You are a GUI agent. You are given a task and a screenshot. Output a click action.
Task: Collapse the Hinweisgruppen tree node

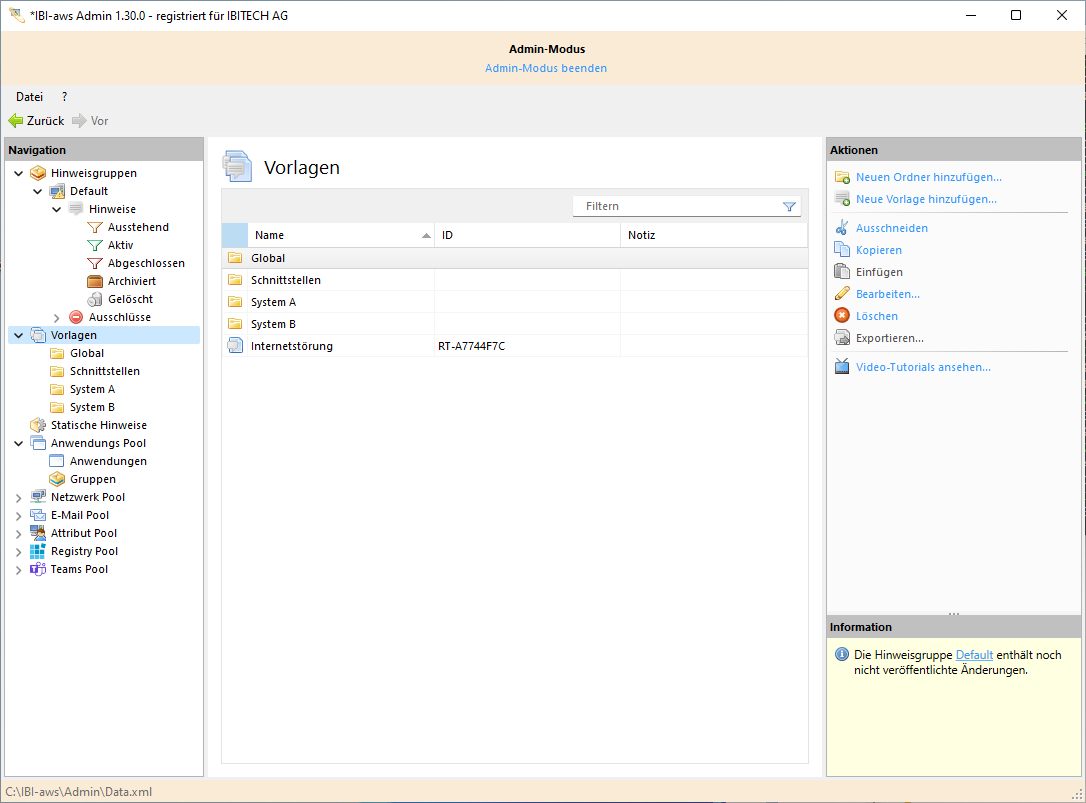point(18,173)
